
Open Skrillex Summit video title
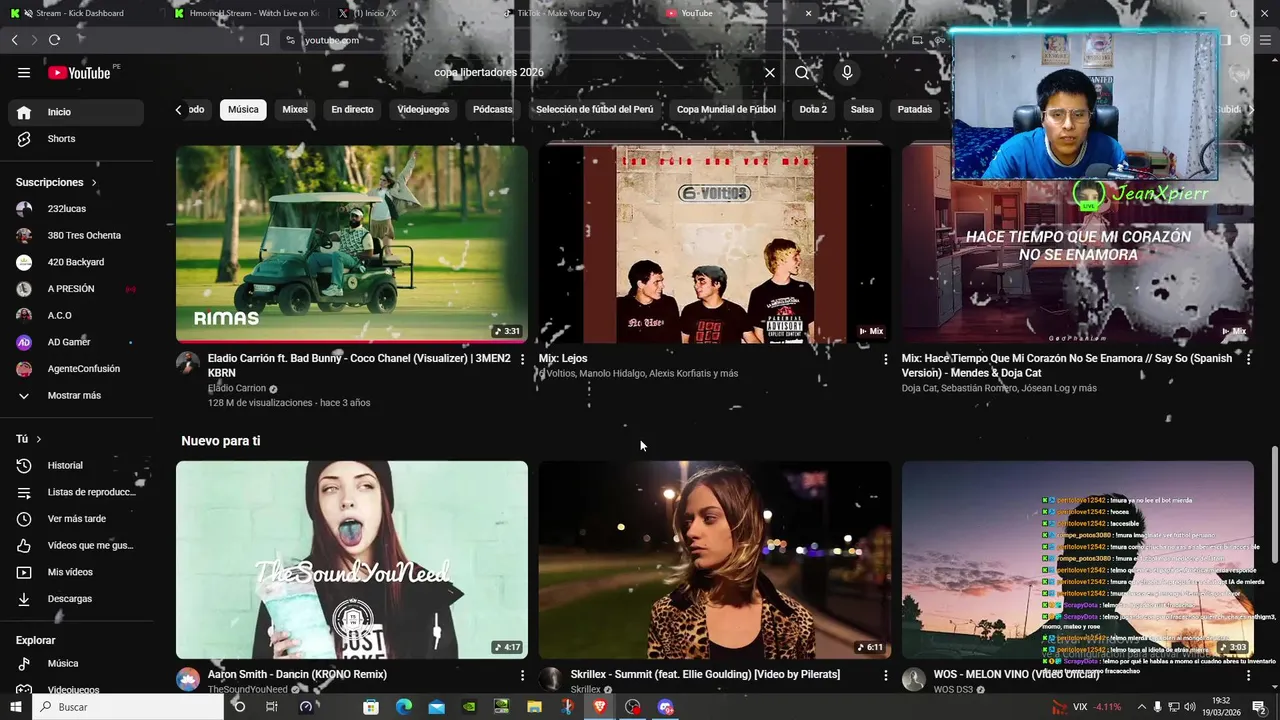[705, 674]
